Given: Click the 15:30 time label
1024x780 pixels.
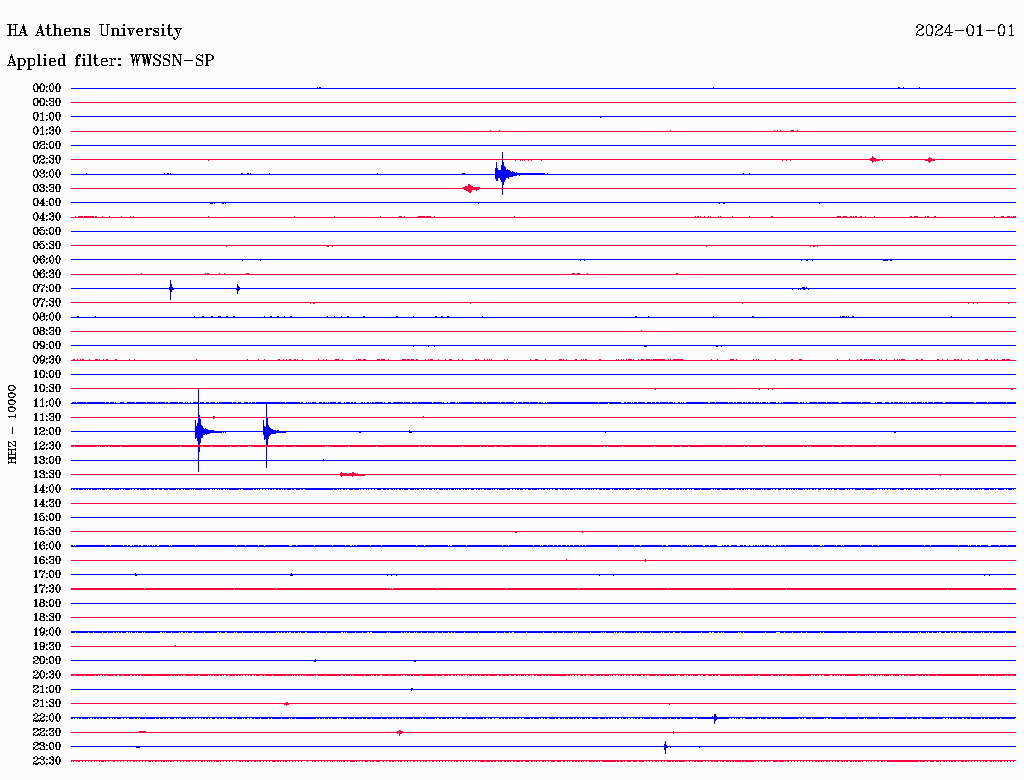Looking at the screenshot, I should point(47,532).
